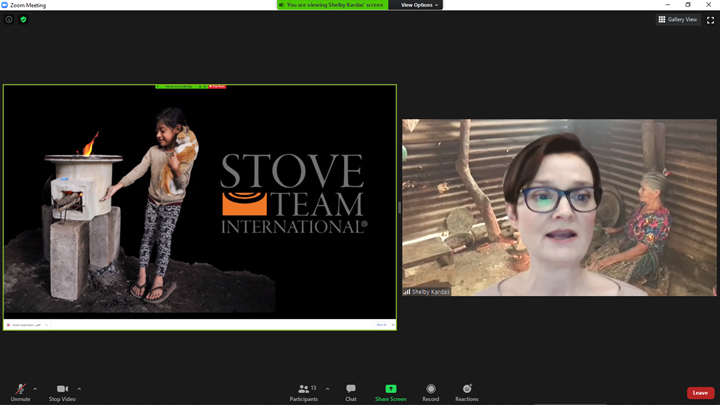Enter full screen mode
Screen dimensions: 720x405
coord(710,20)
